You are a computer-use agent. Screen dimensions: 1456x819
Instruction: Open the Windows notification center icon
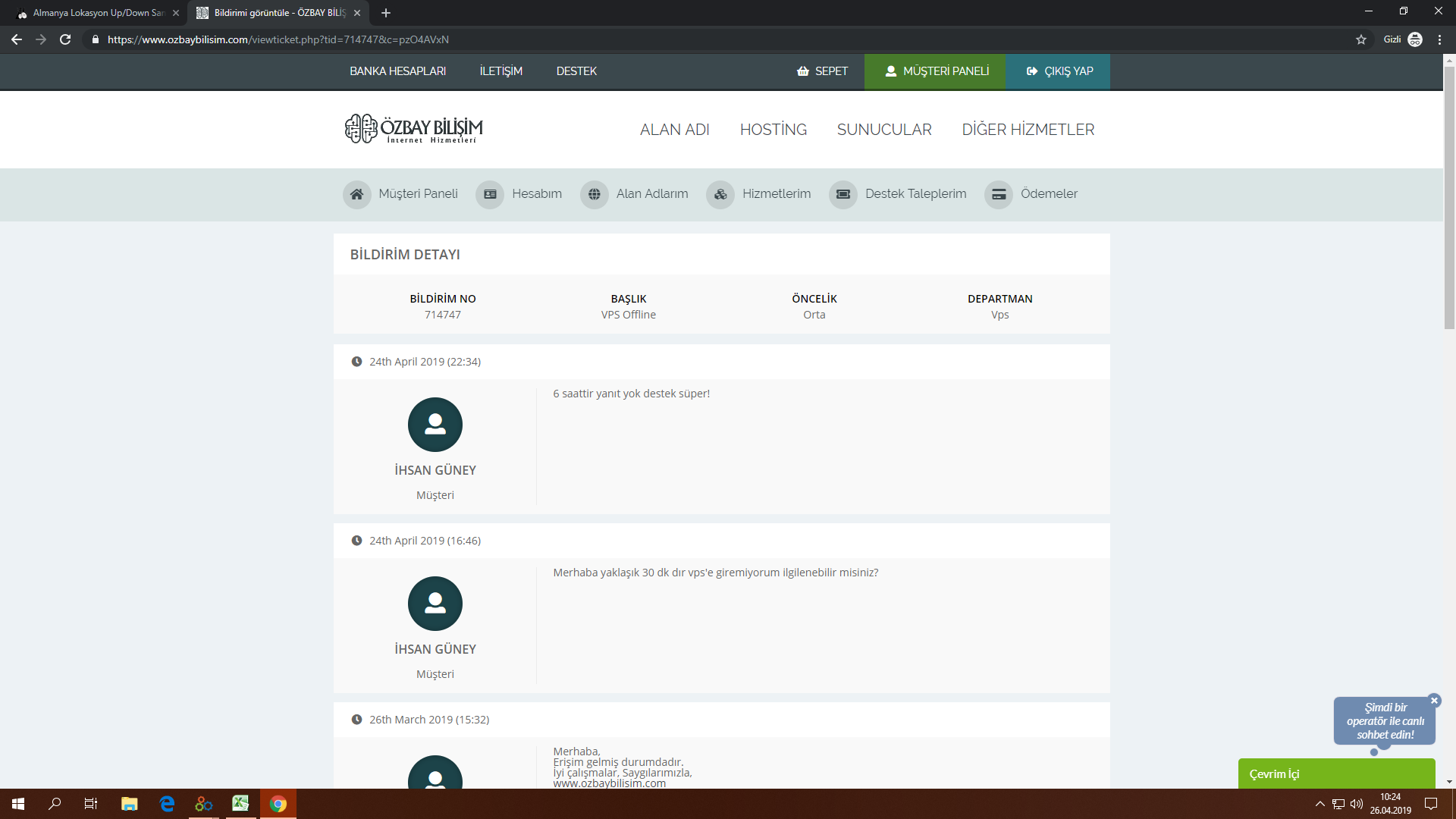click(x=1431, y=804)
